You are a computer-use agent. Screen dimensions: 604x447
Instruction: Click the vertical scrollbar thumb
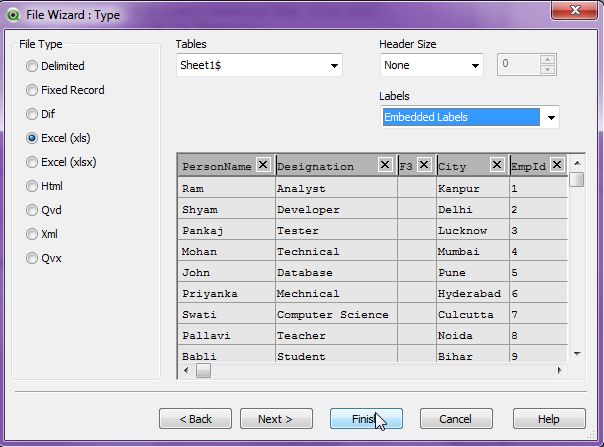click(x=577, y=180)
